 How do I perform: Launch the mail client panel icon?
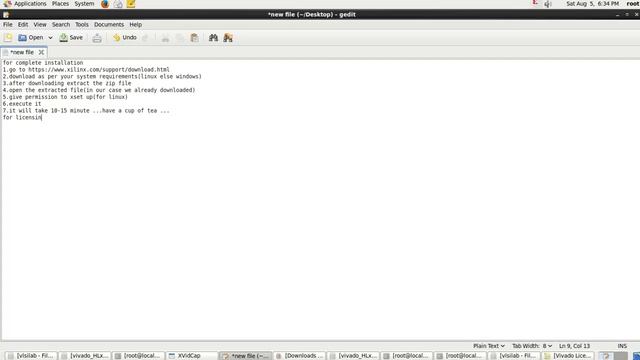(118, 4)
